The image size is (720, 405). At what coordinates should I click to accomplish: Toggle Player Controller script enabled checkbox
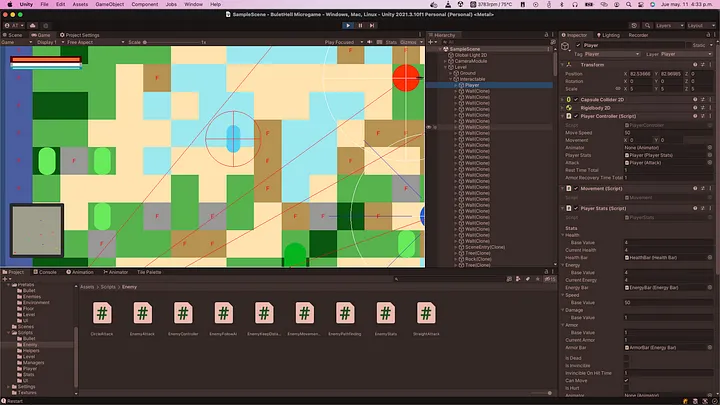[x=576, y=116]
